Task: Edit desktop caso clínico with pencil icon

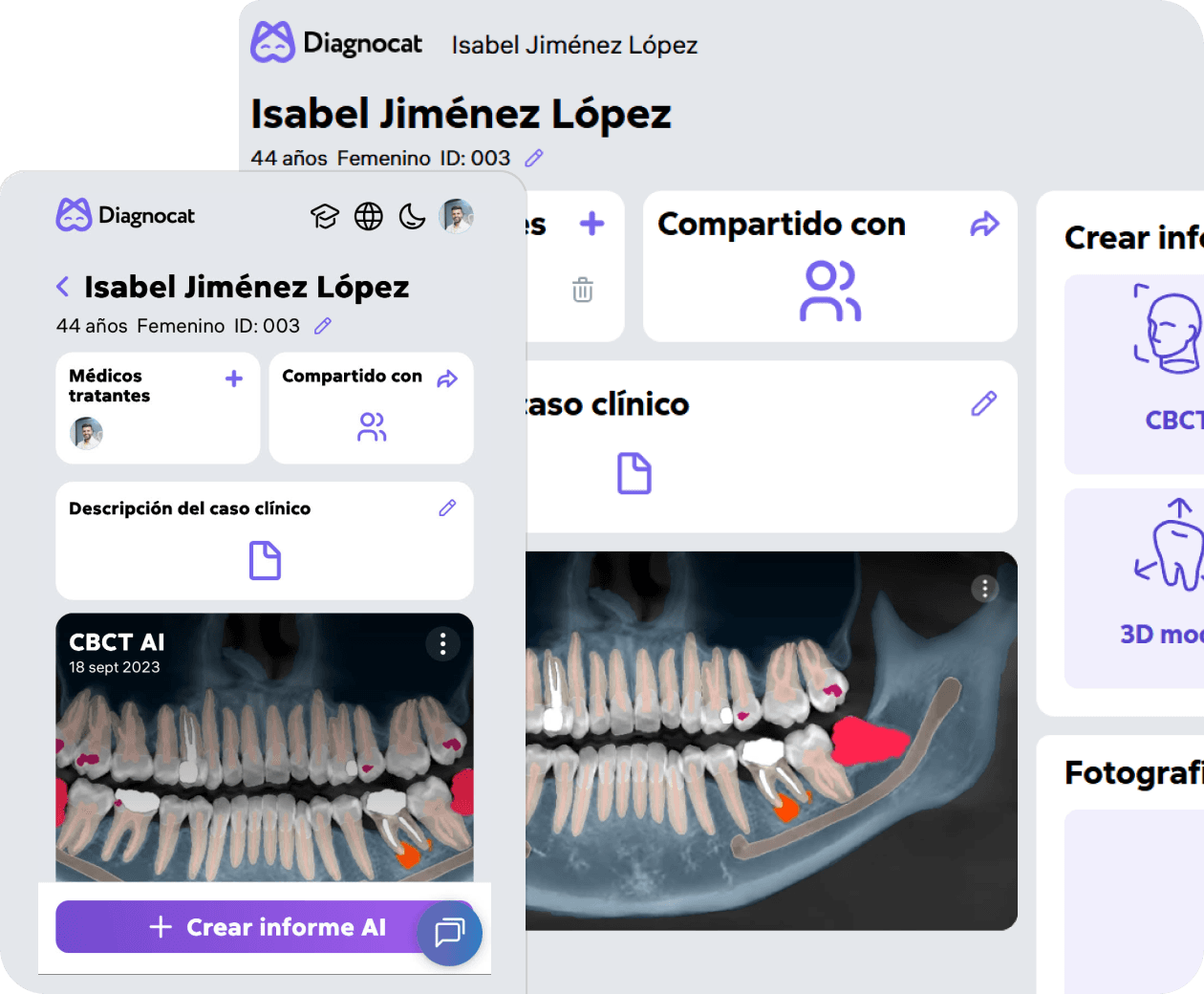Action: point(983,404)
